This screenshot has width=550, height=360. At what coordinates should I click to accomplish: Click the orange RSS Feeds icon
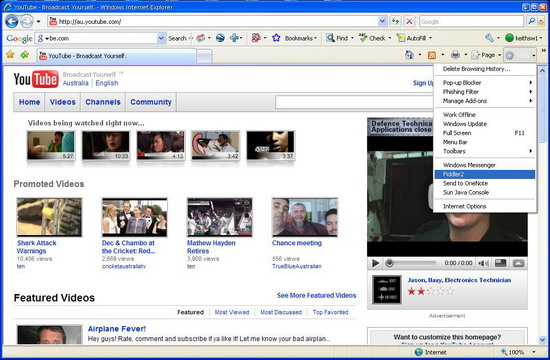(x=432, y=55)
